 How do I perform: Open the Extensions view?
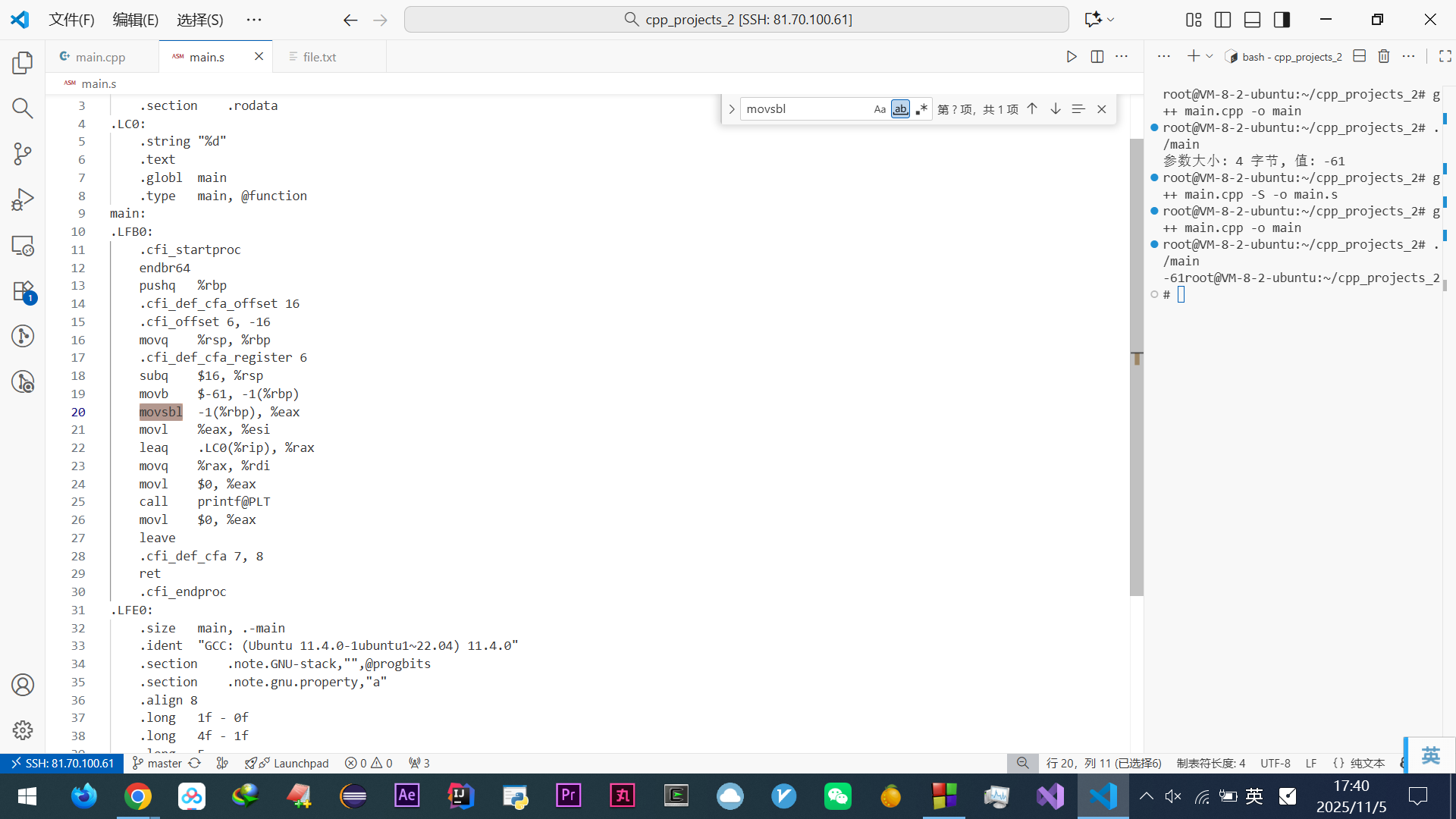(23, 291)
